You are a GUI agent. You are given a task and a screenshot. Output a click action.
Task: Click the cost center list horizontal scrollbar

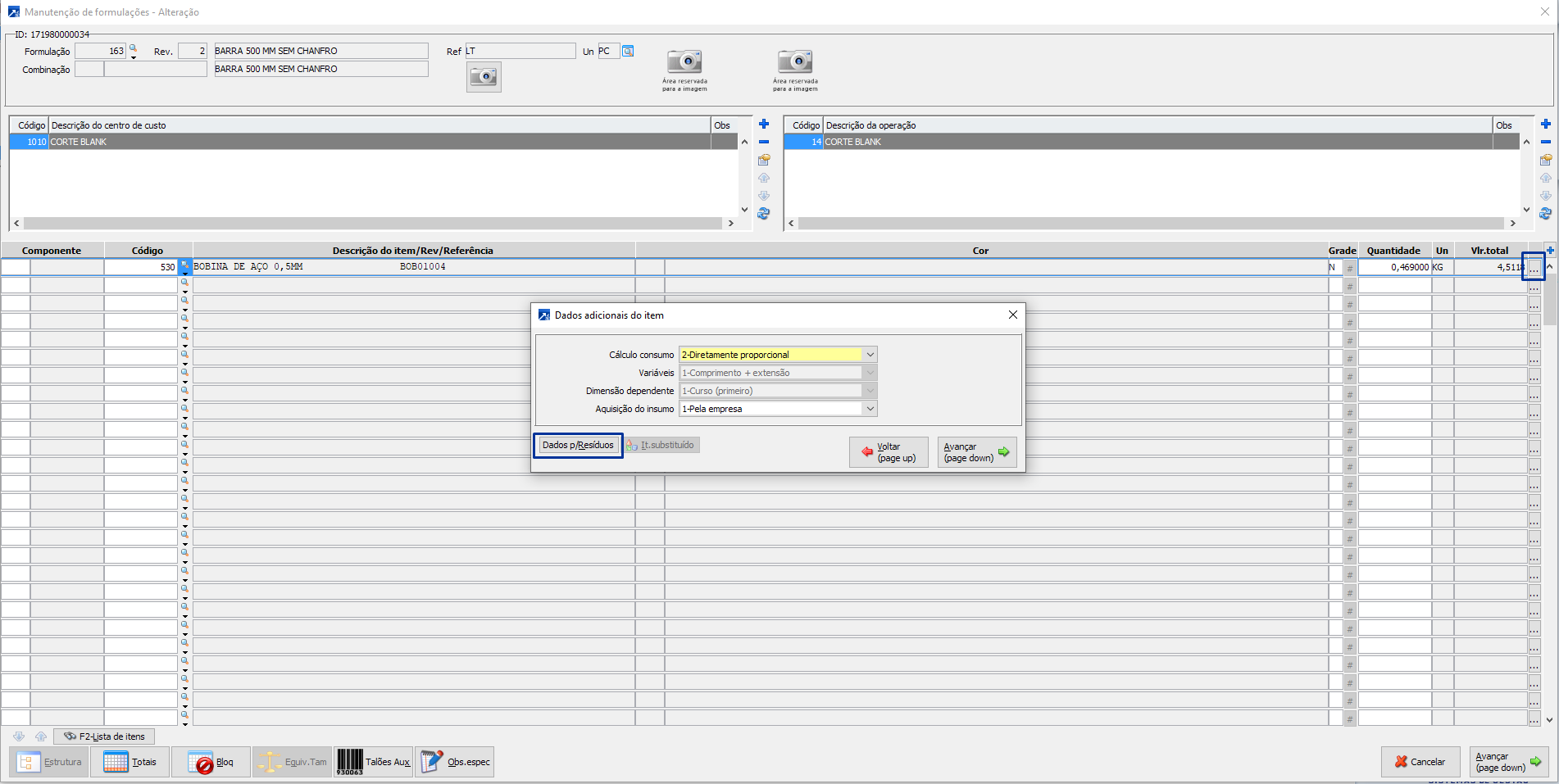373,223
